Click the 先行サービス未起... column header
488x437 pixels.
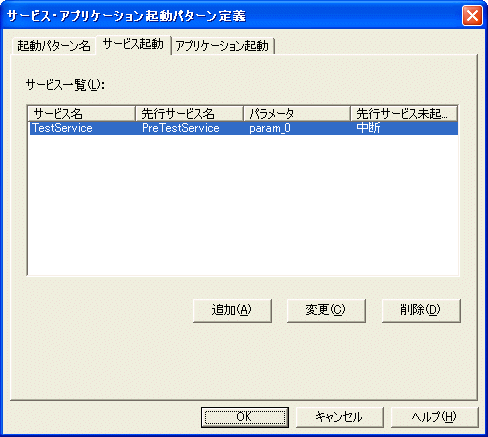404,114
